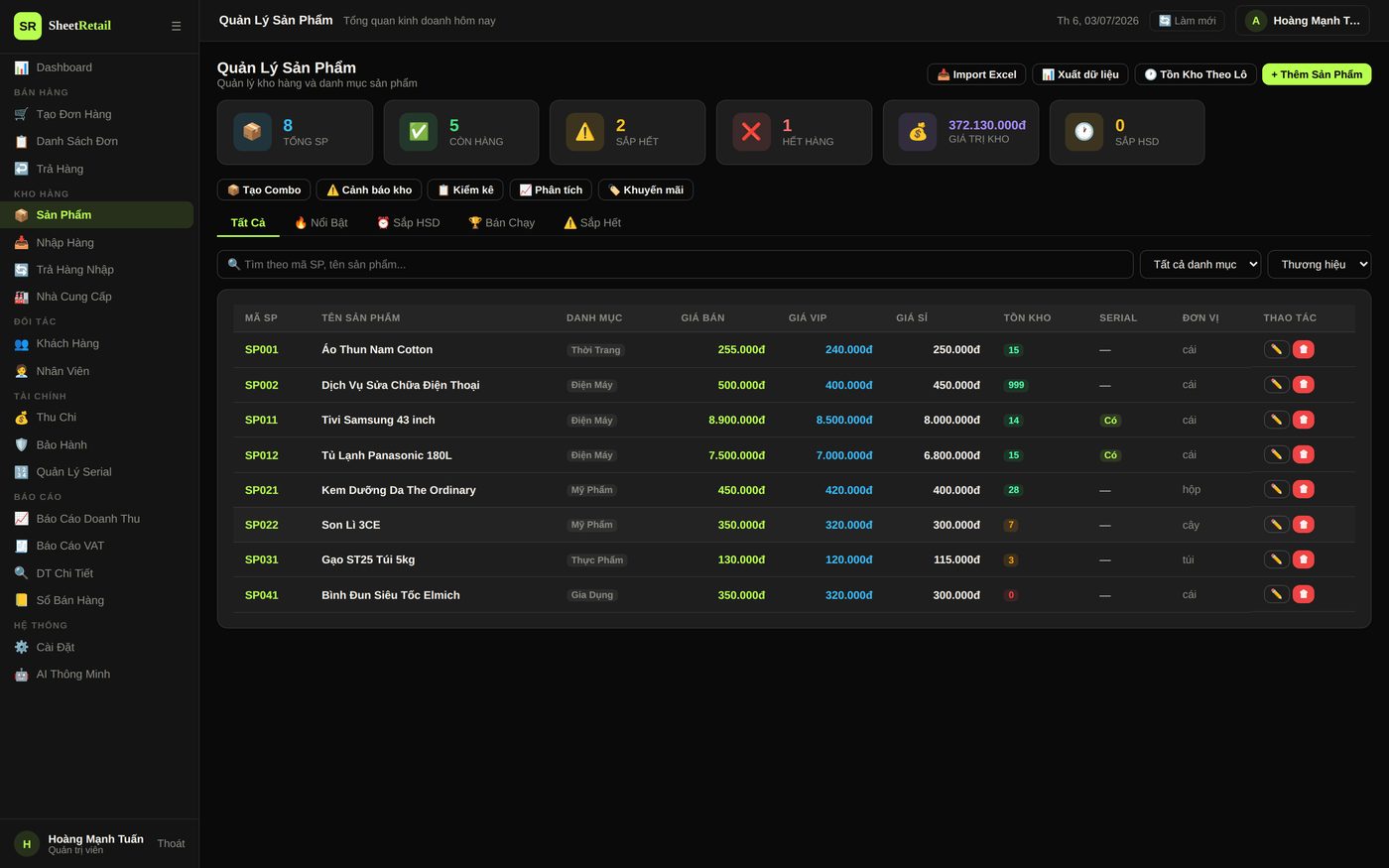Click the Thoát logout link

171,844
